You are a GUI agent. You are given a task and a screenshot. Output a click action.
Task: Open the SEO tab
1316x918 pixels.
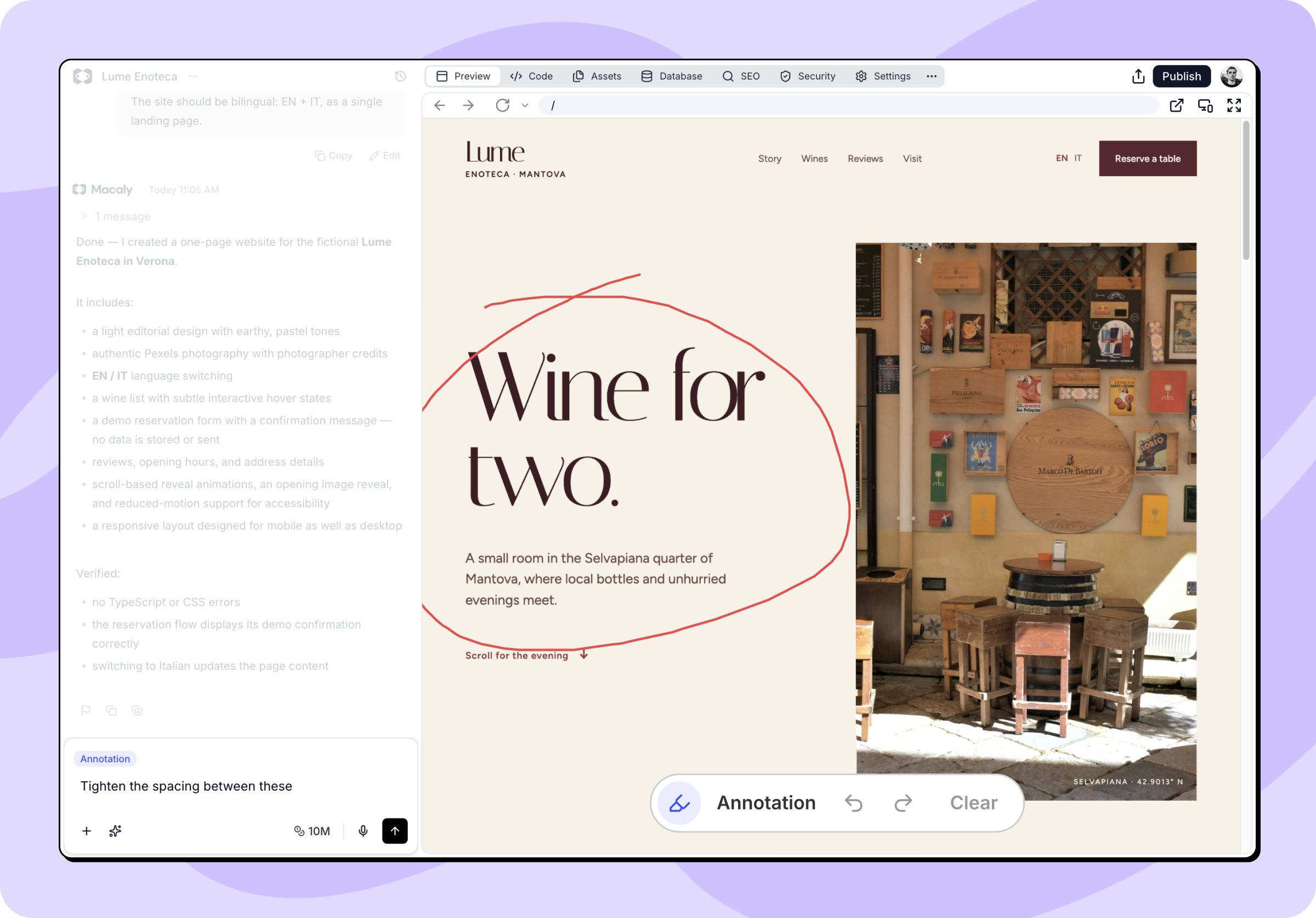(741, 76)
